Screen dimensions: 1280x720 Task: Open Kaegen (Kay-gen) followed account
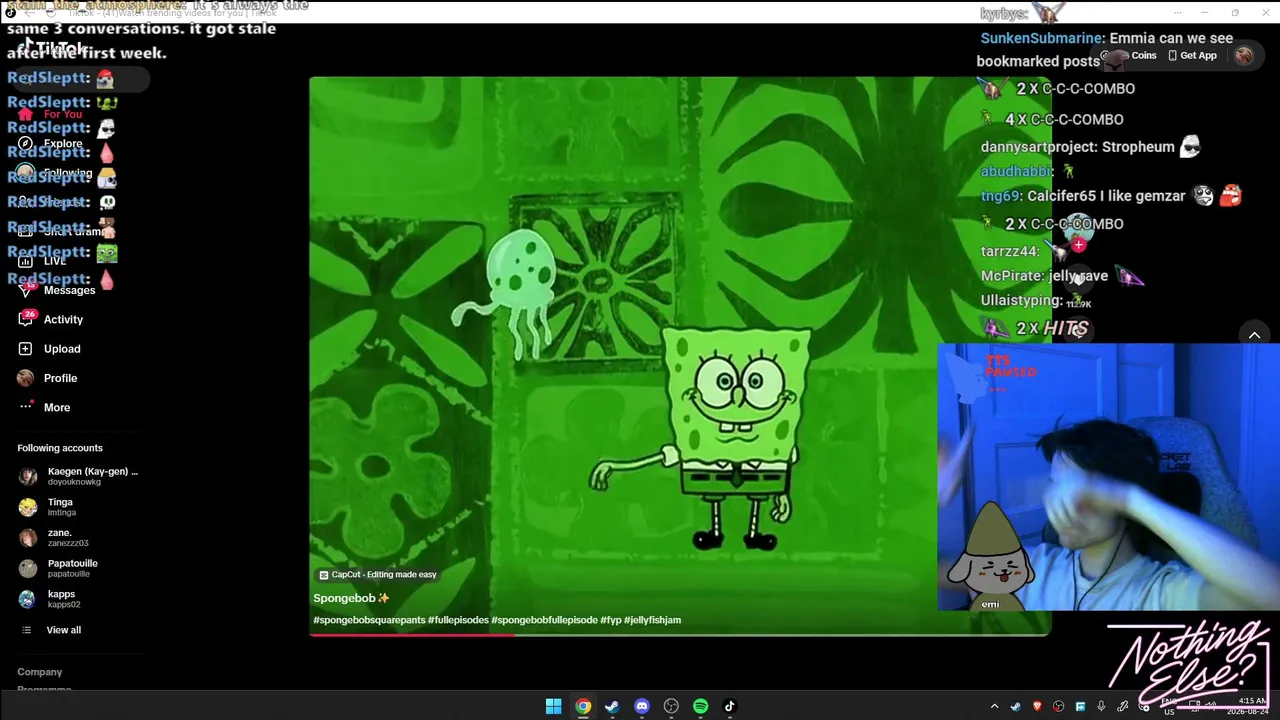(78, 476)
